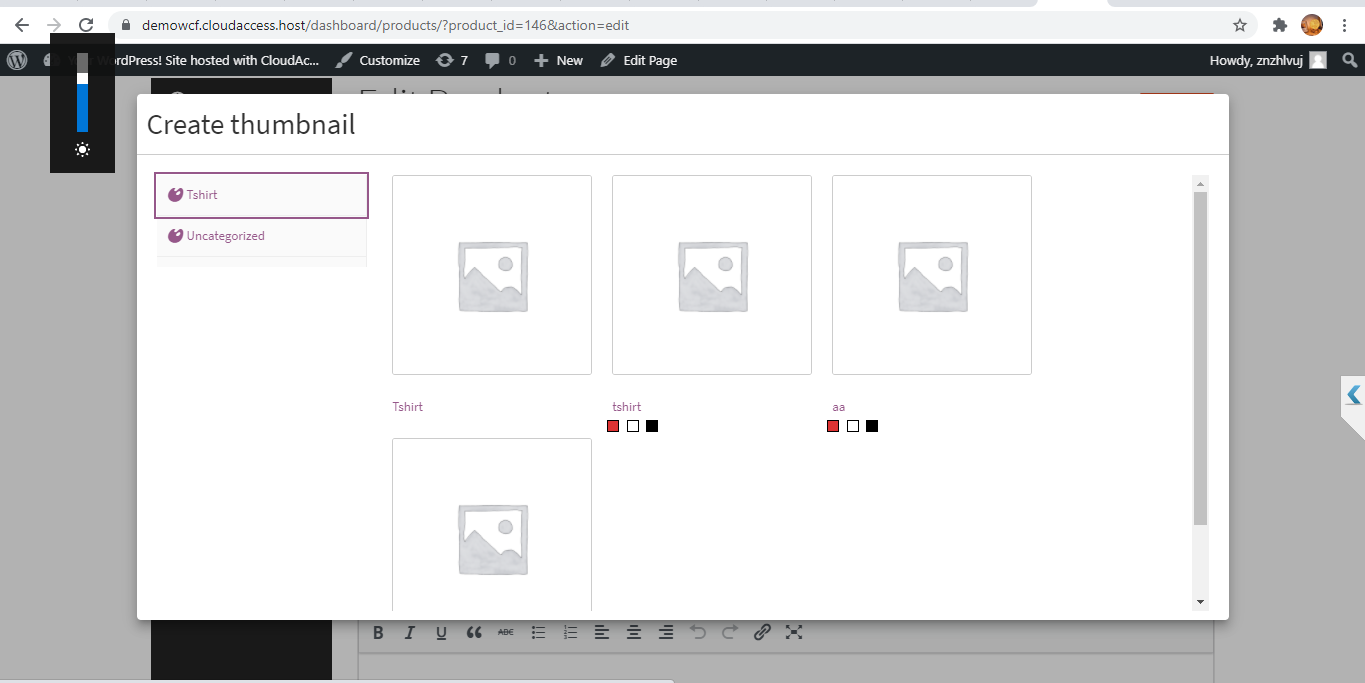Open the Howdy, znzhlvuj account menu
This screenshot has height=683, width=1365.
pyautogui.click(x=1268, y=60)
